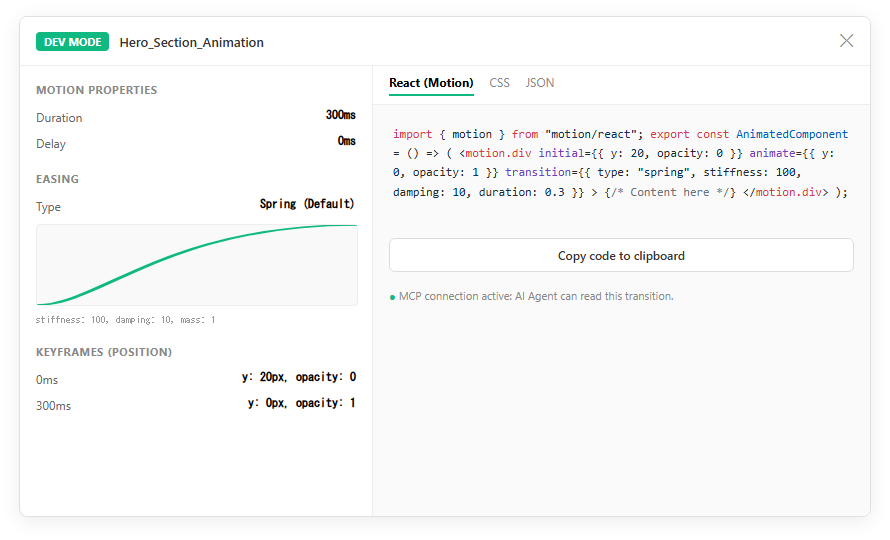Click the green MCP connection status dot
890x540 pixels.
[392, 297]
